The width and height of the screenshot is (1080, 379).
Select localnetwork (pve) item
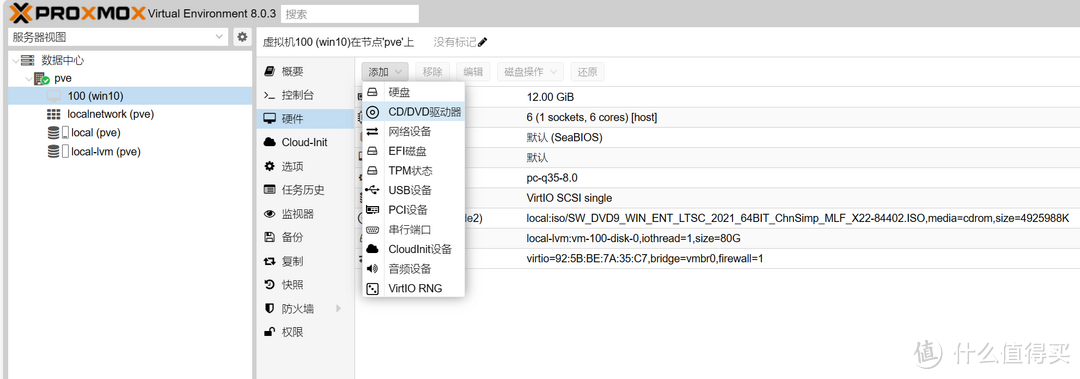pos(111,114)
